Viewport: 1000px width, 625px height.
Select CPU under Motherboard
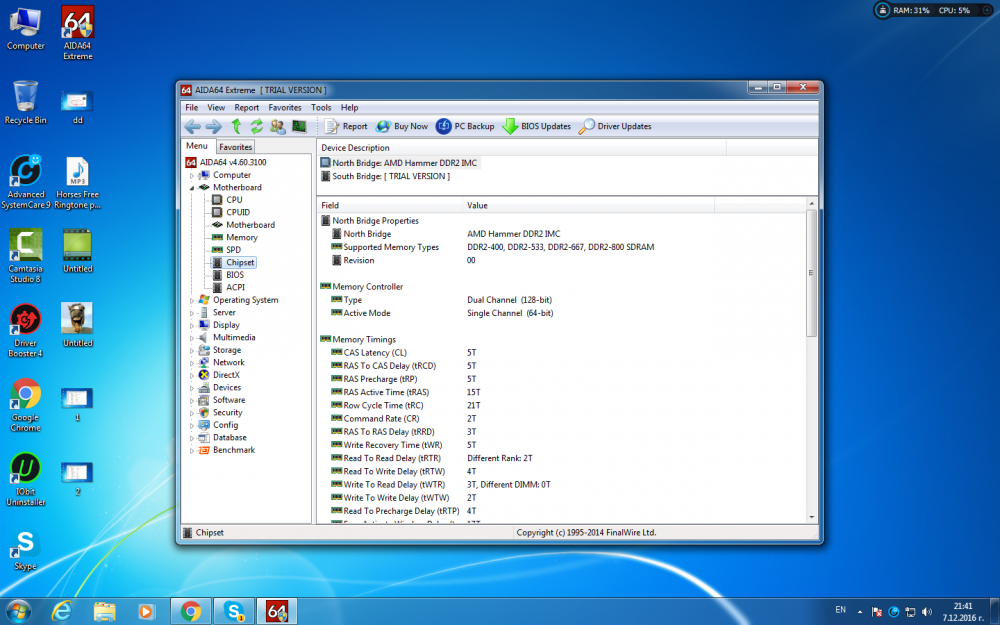tap(233, 200)
